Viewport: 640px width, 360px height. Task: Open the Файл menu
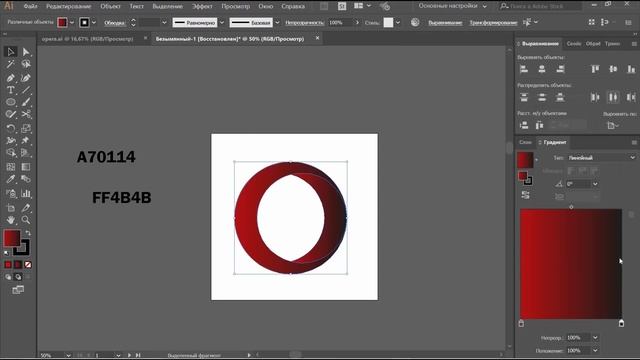click(30, 7)
